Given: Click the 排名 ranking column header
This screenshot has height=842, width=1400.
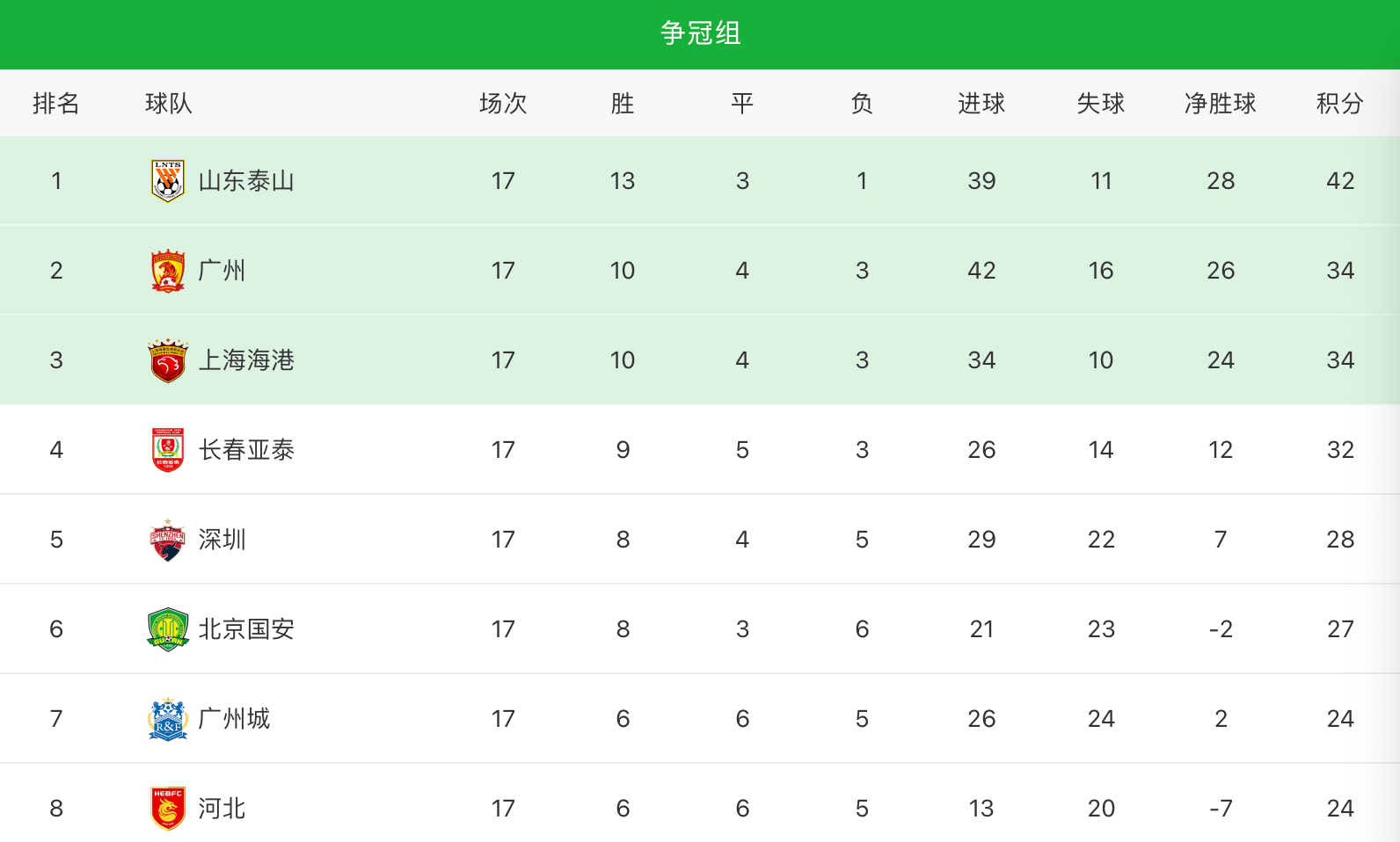Looking at the screenshot, I should tap(56, 104).
